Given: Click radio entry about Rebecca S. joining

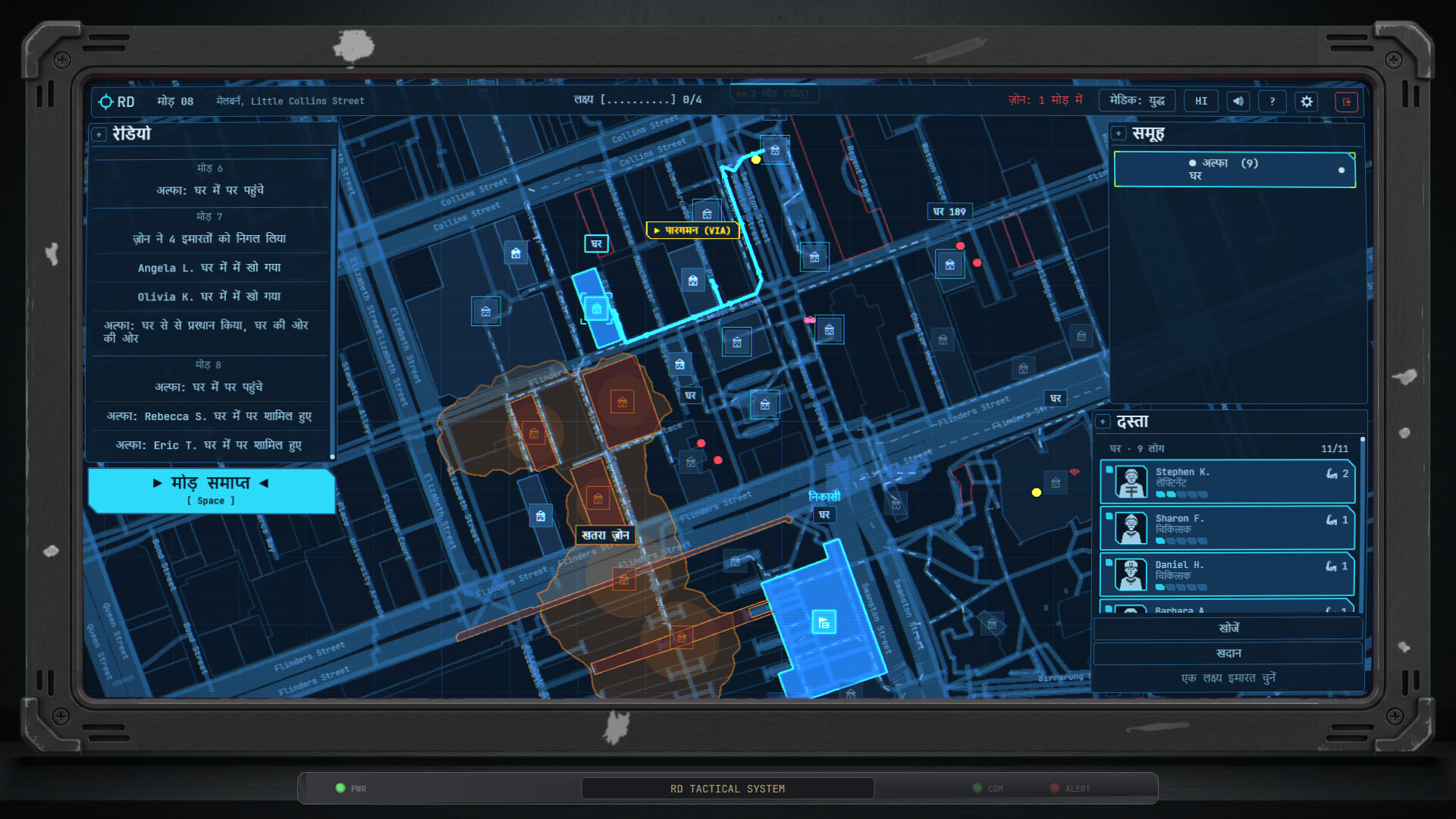Looking at the screenshot, I should point(209,416).
